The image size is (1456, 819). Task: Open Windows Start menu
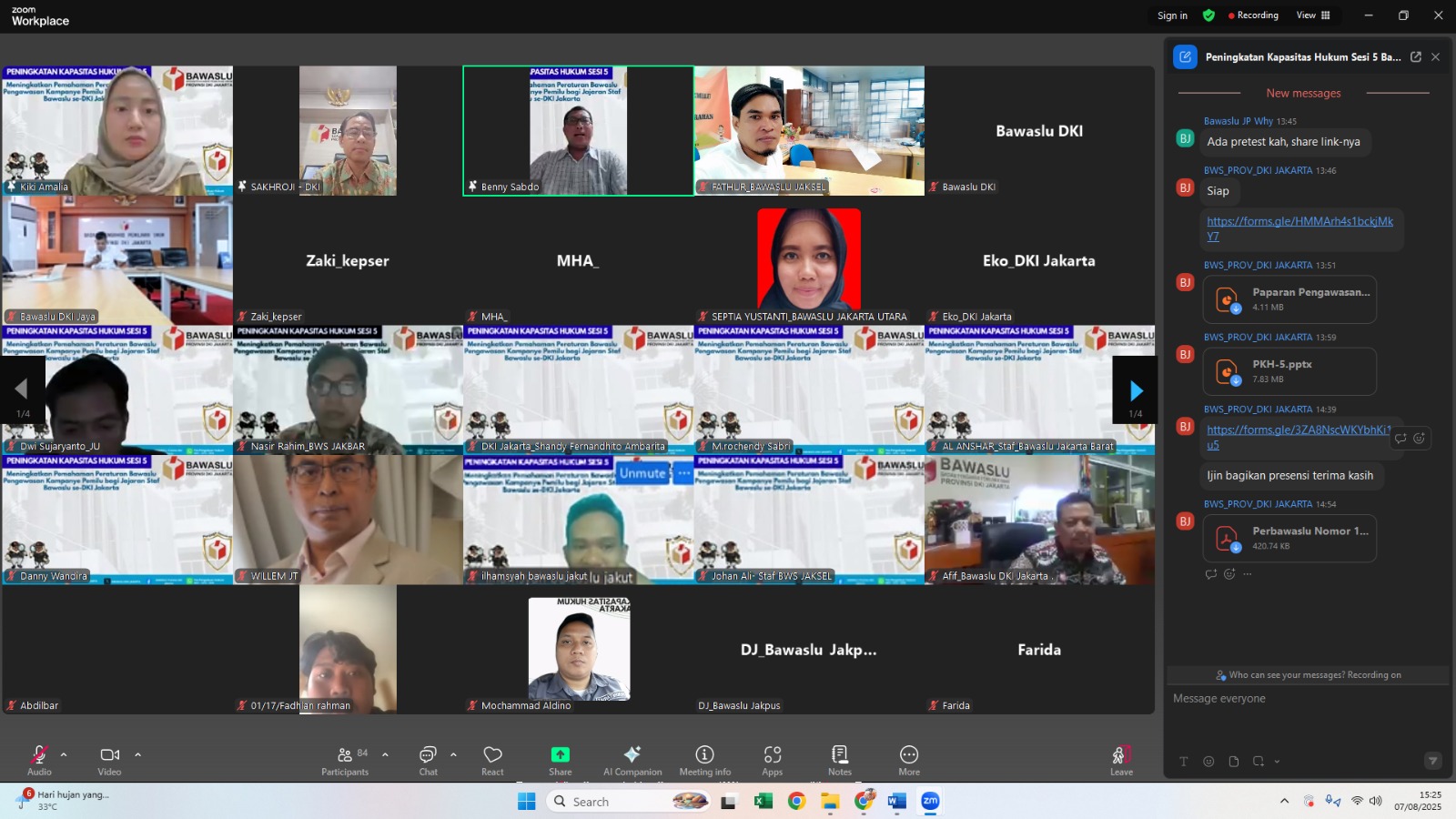coord(526,801)
